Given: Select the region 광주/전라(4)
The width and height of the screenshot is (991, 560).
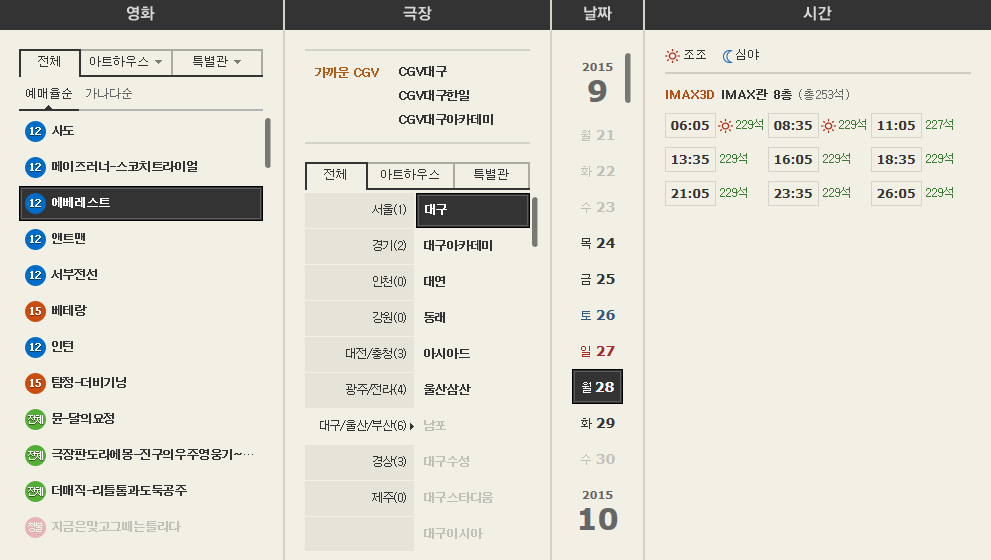Looking at the screenshot, I should (360, 389).
